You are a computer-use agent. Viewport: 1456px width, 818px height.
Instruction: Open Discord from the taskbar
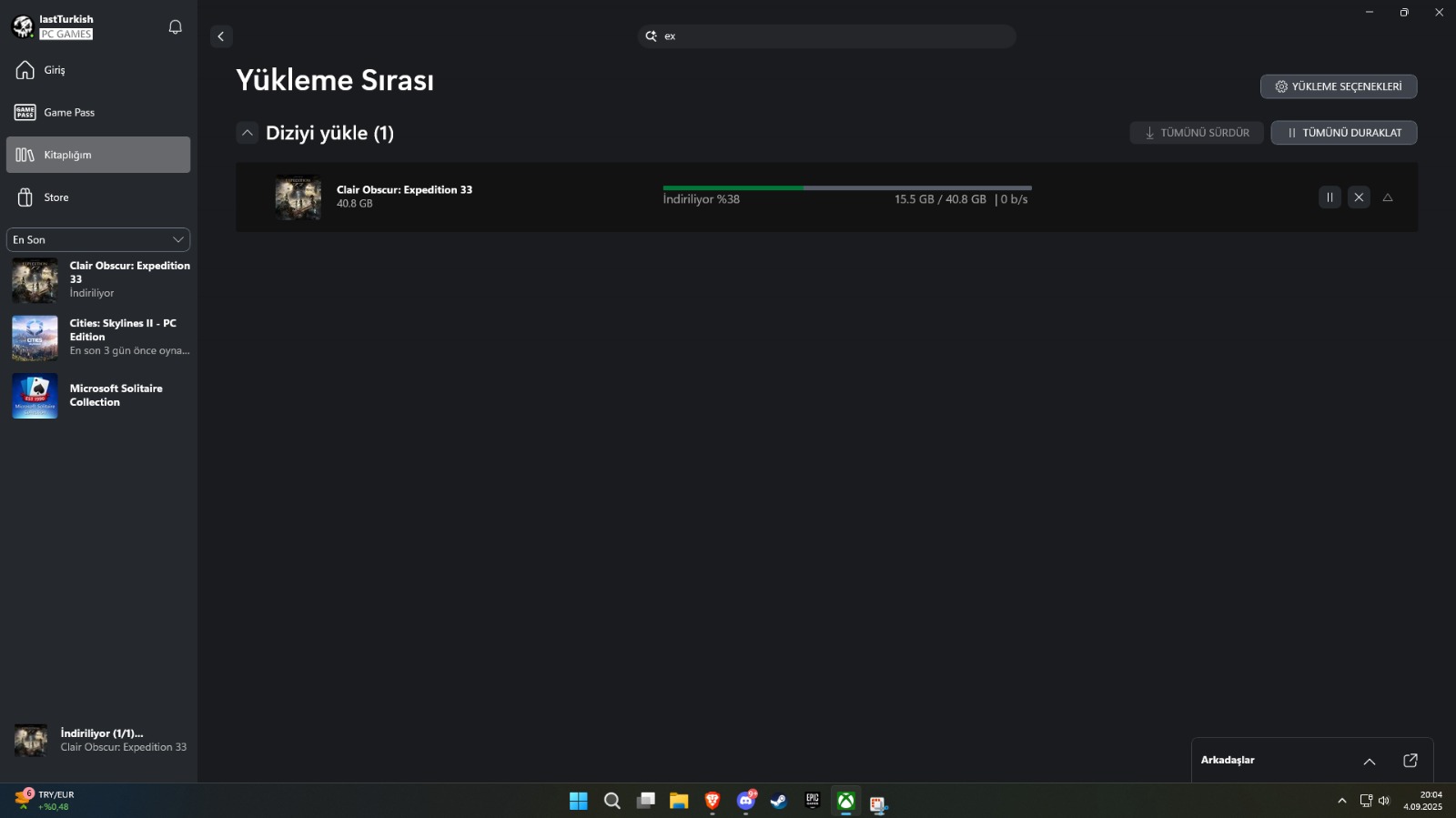(746, 801)
